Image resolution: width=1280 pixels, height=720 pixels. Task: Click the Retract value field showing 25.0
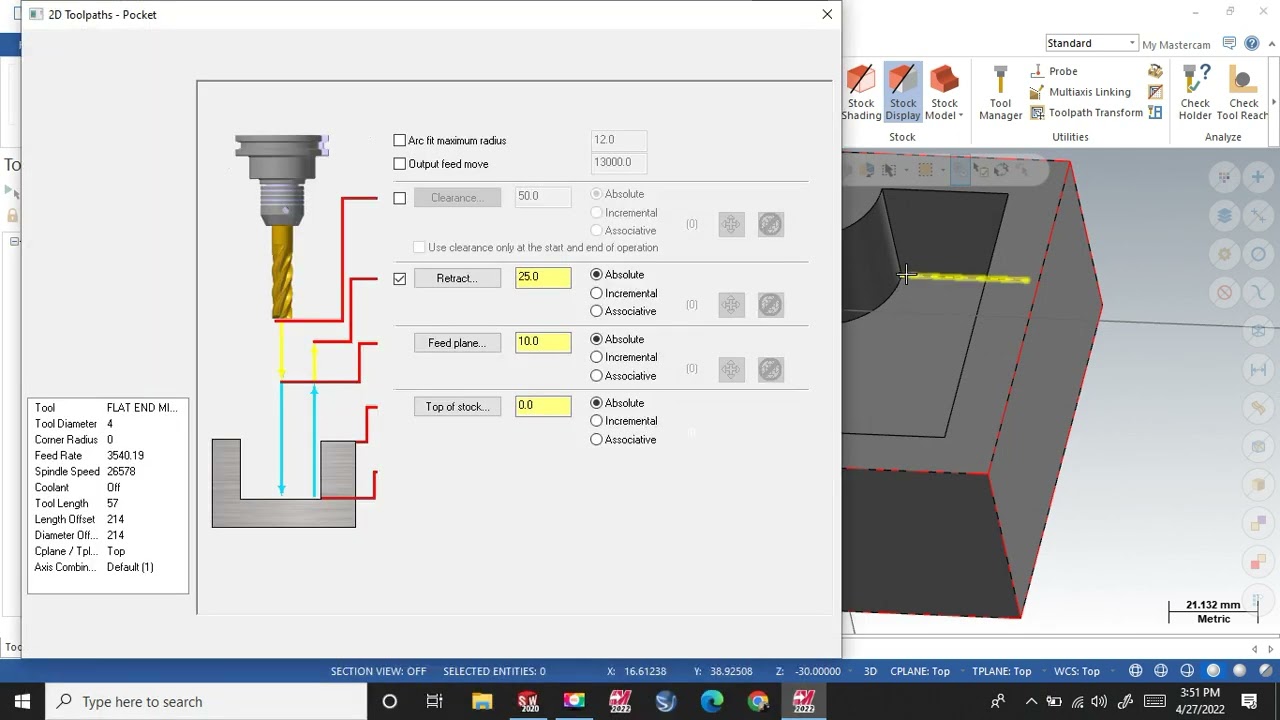tap(543, 277)
